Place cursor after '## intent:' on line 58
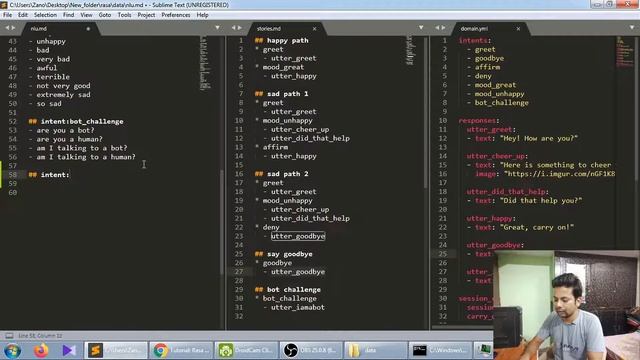Image resolution: width=640 pixels, height=360 pixels. [x=70, y=175]
